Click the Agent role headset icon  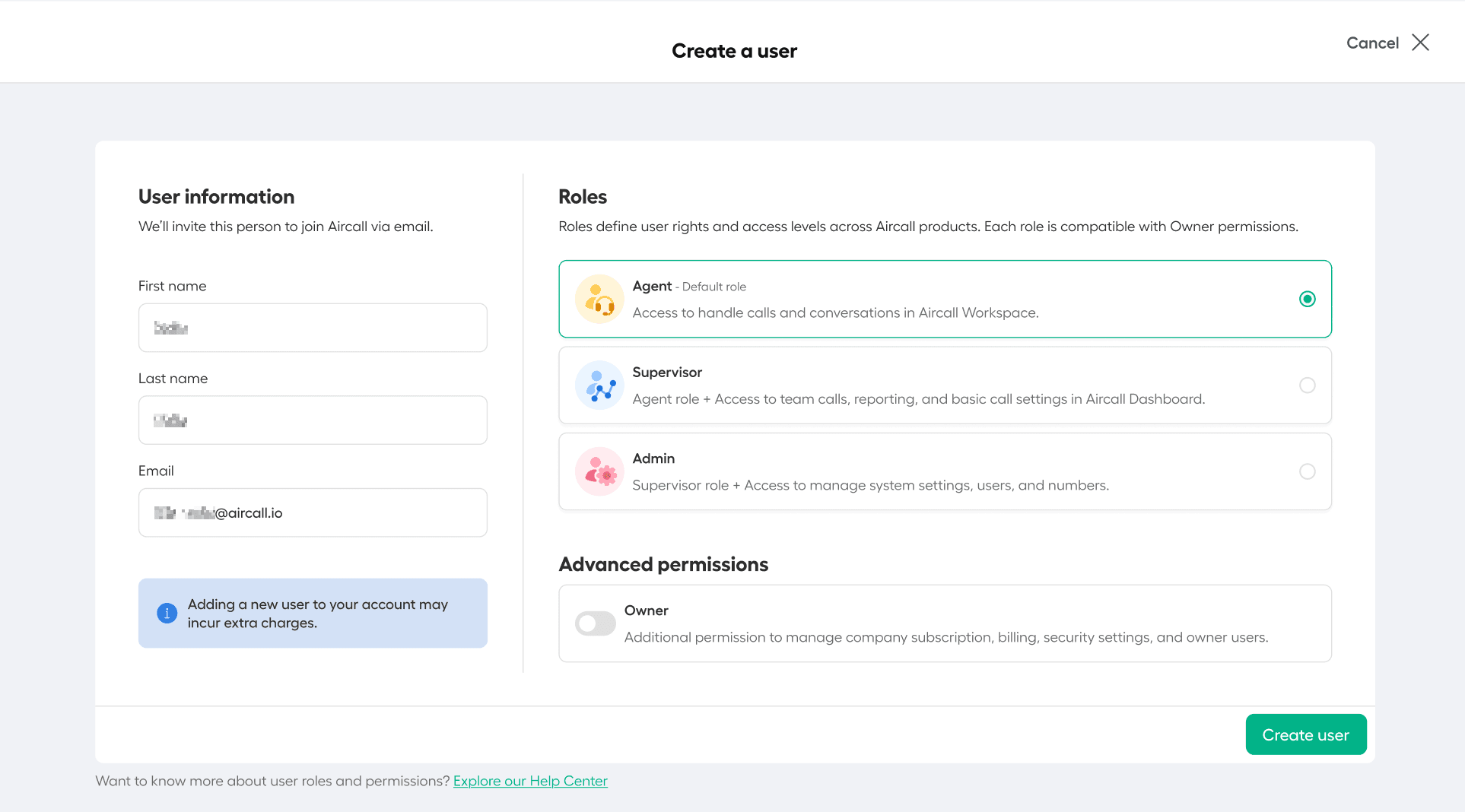pyautogui.click(x=599, y=299)
